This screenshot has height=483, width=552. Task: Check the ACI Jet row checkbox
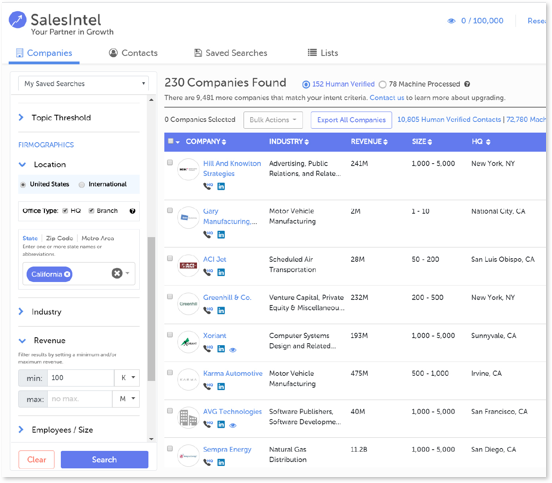(x=170, y=258)
